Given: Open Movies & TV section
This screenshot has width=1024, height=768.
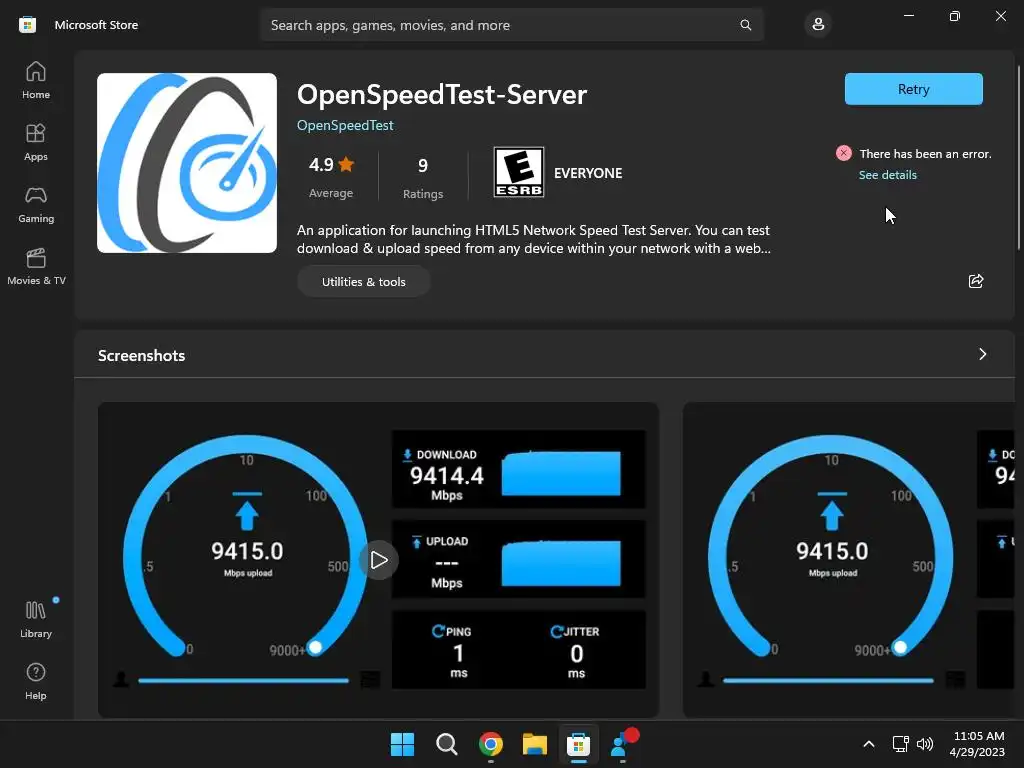Looking at the screenshot, I should 36,266.
